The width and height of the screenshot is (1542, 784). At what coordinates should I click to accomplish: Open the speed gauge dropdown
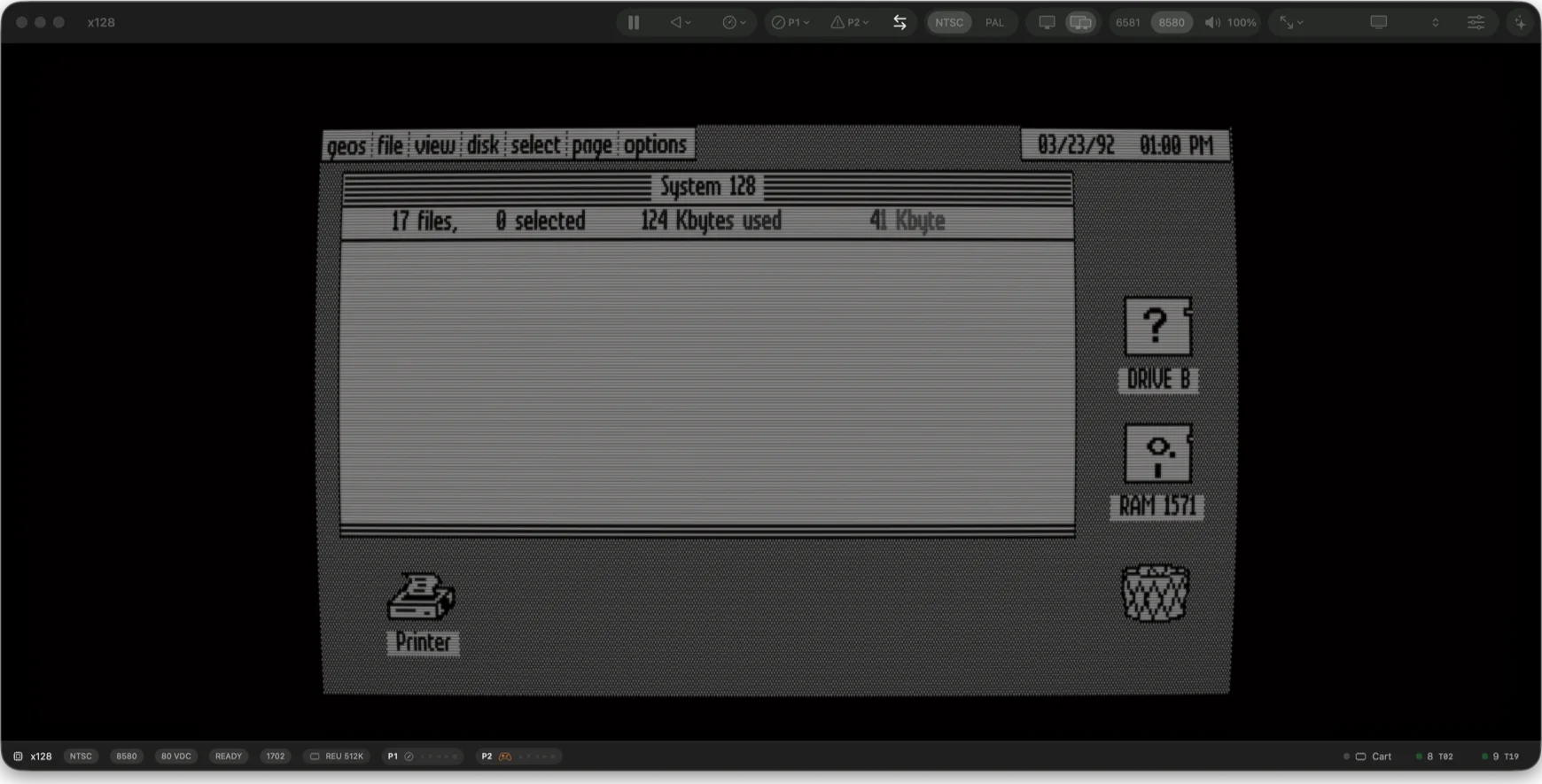(x=734, y=22)
